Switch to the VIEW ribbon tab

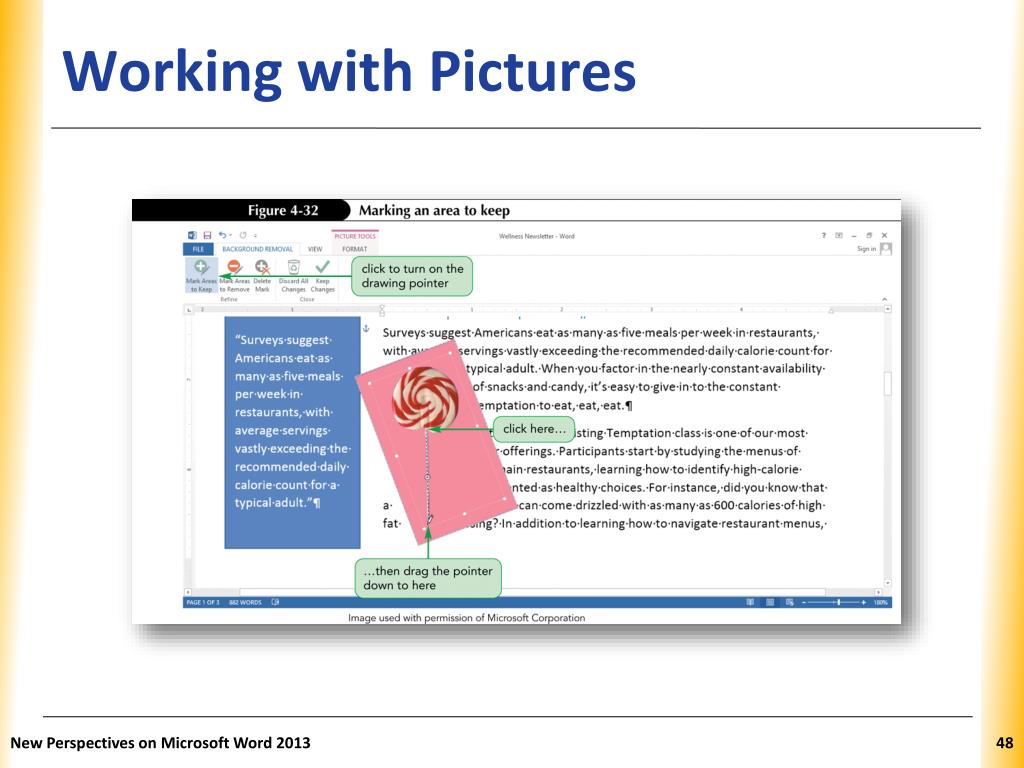pyautogui.click(x=315, y=249)
